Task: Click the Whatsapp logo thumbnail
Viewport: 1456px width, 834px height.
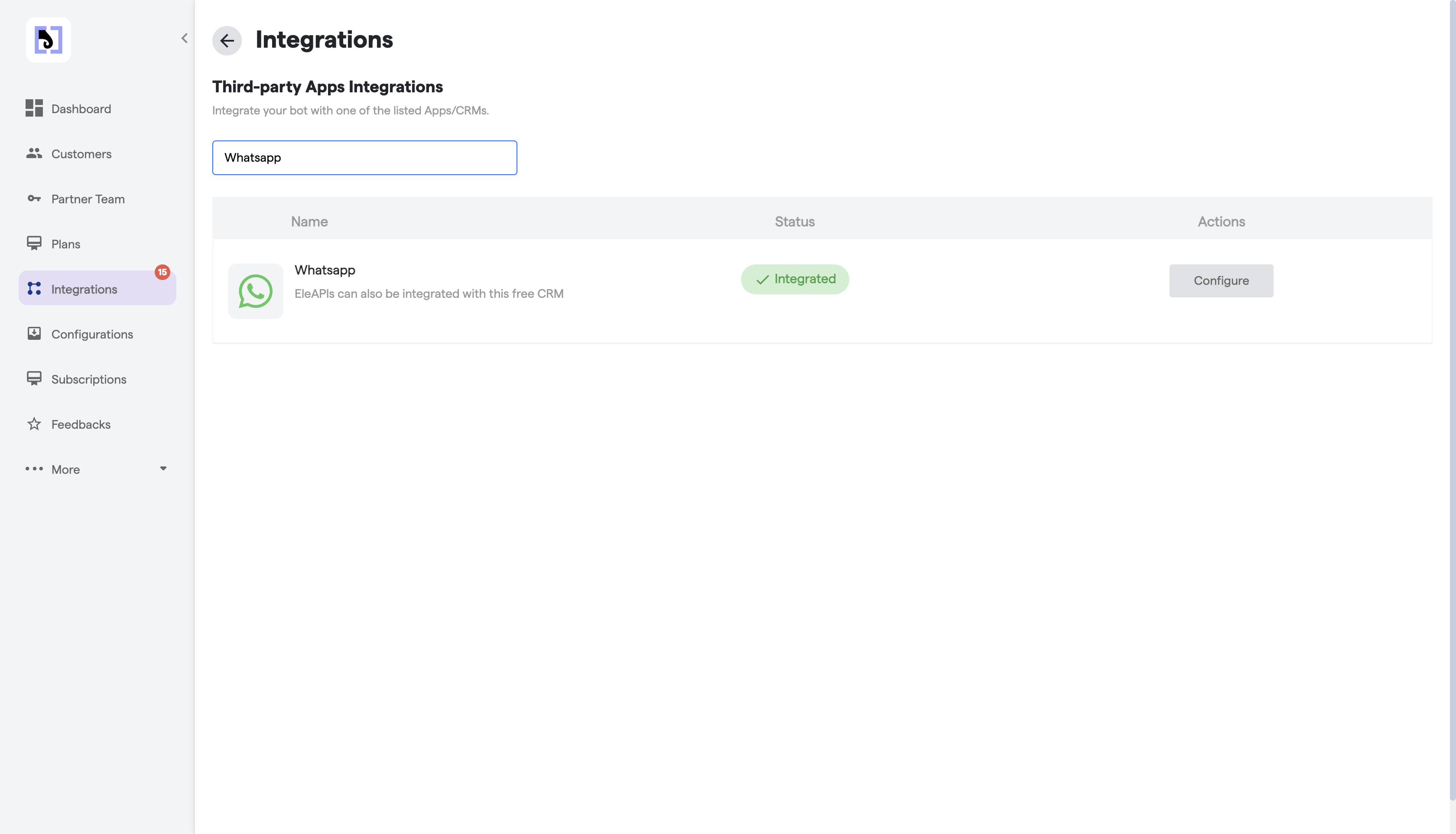Action: click(x=255, y=291)
